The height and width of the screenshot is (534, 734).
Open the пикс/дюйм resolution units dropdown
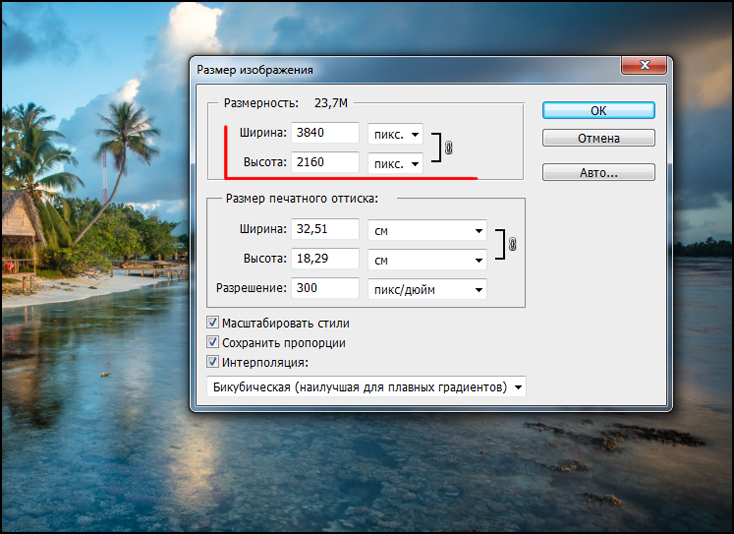point(427,290)
